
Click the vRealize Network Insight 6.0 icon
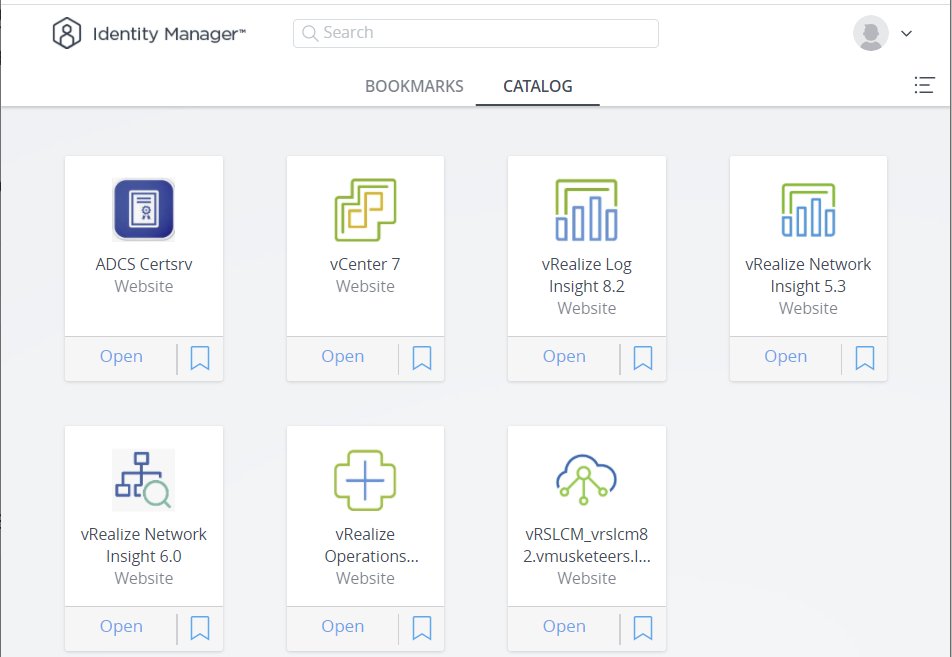[x=144, y=480]
